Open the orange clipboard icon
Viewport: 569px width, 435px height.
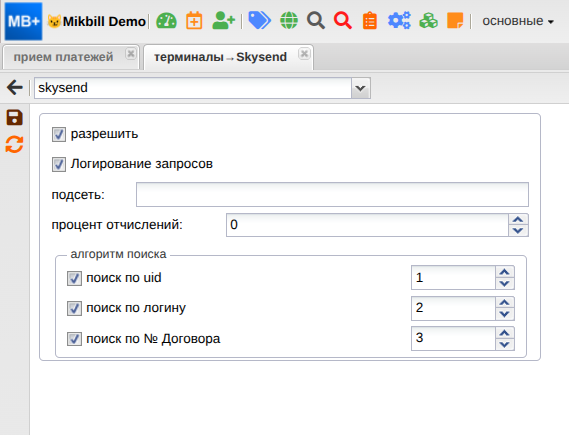(x=370, y=20)
